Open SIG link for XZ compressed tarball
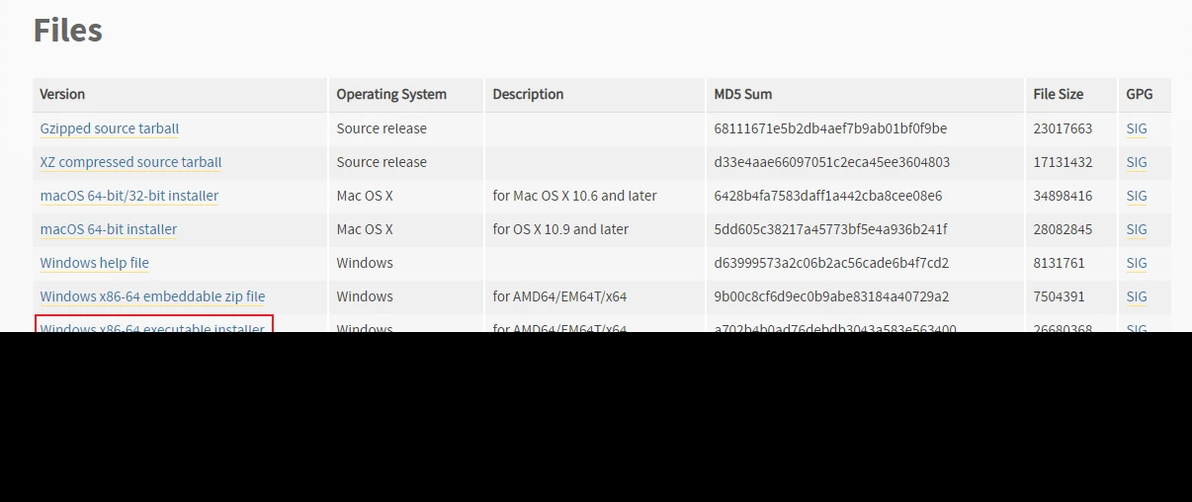Image resolution: width=1192 pixels, height=502 pixels. 1136,162
